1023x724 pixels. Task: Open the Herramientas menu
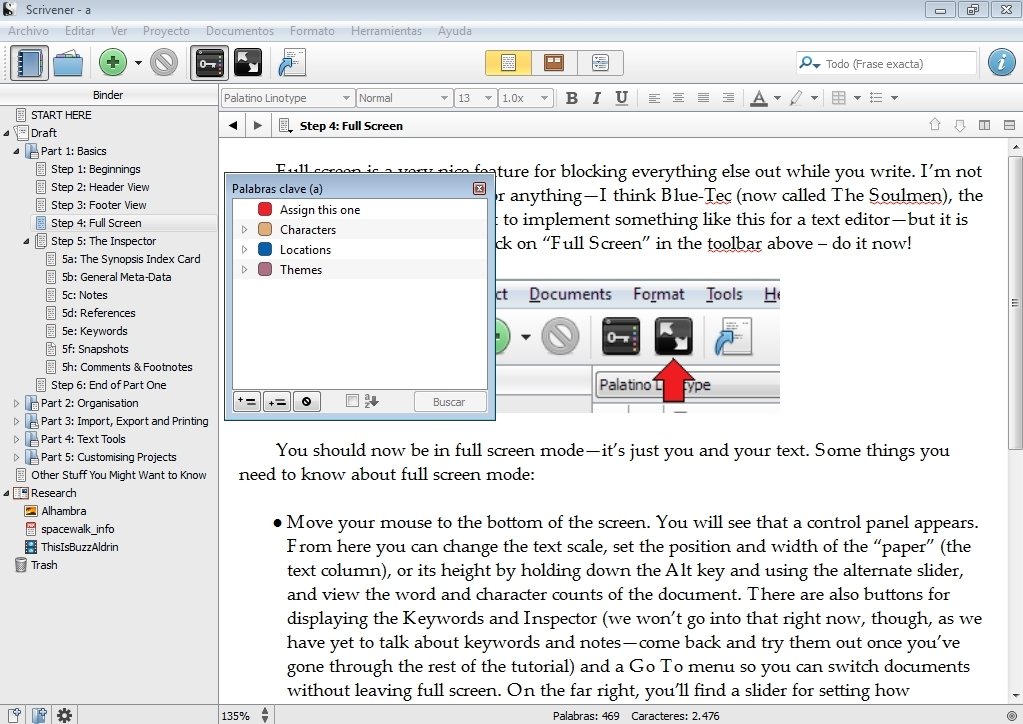(x=386, y=31)
